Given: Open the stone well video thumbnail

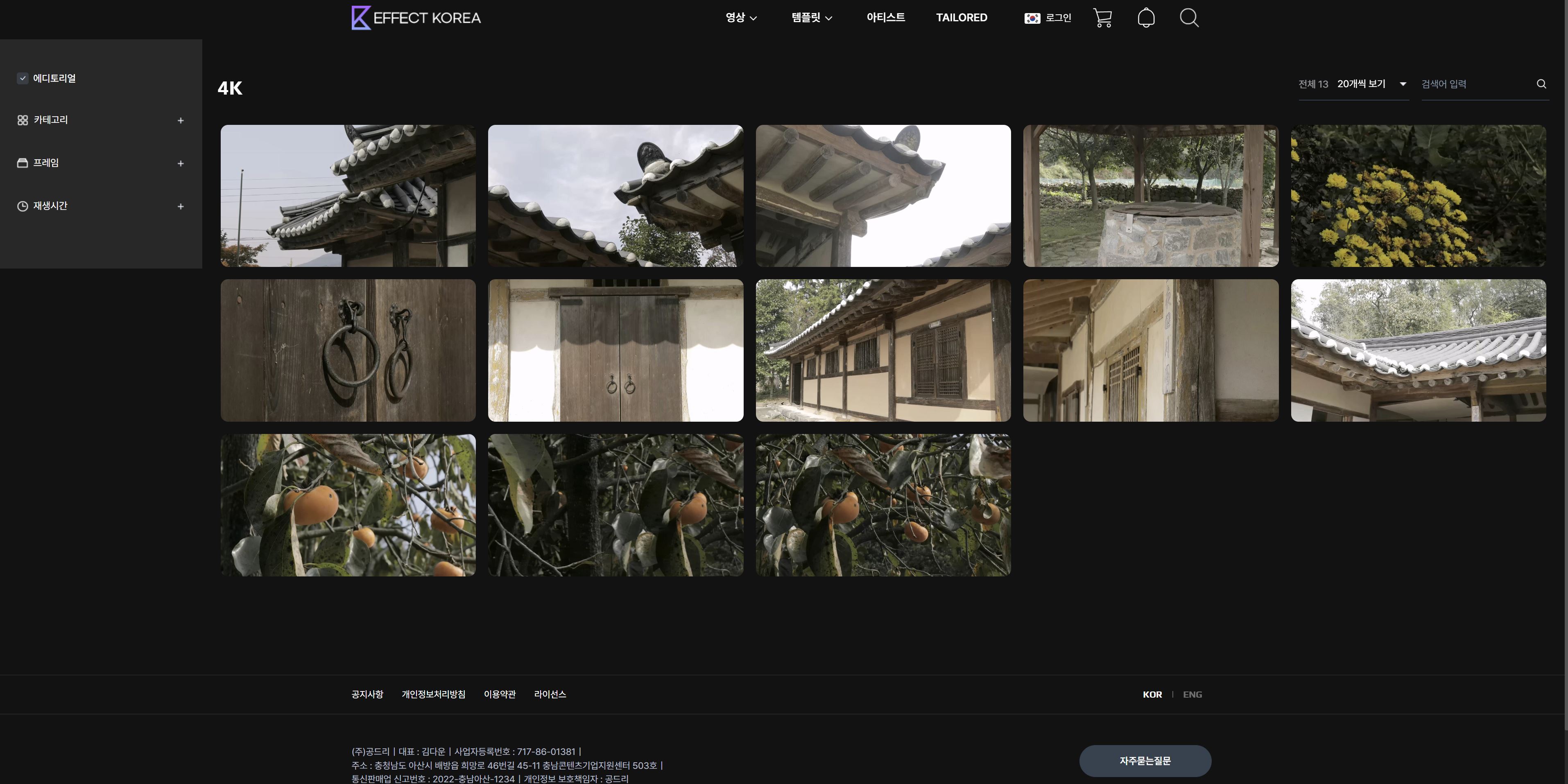Looking at the screenshot, I should (1150, 196).
